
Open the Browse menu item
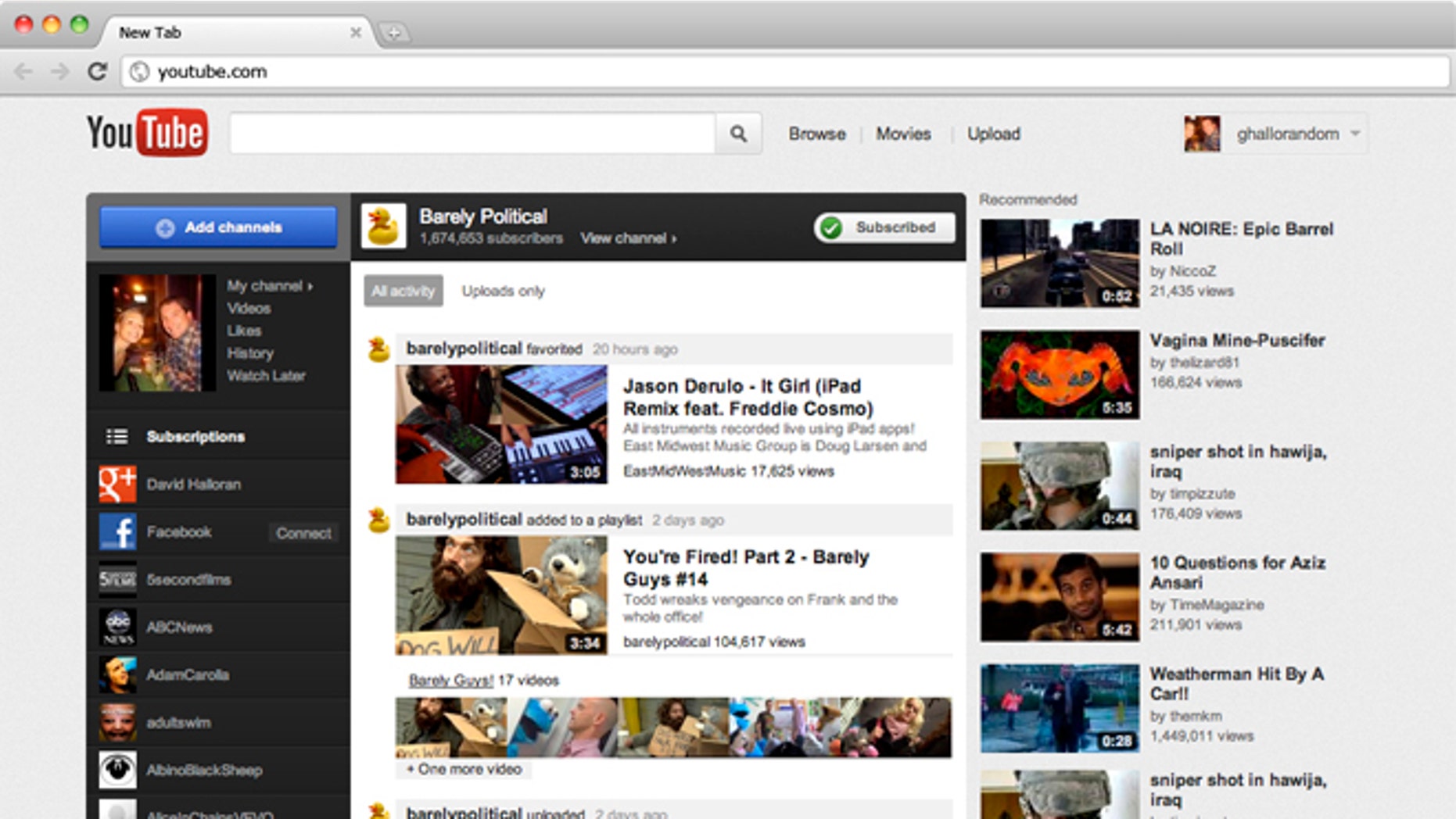coord(817,134)
